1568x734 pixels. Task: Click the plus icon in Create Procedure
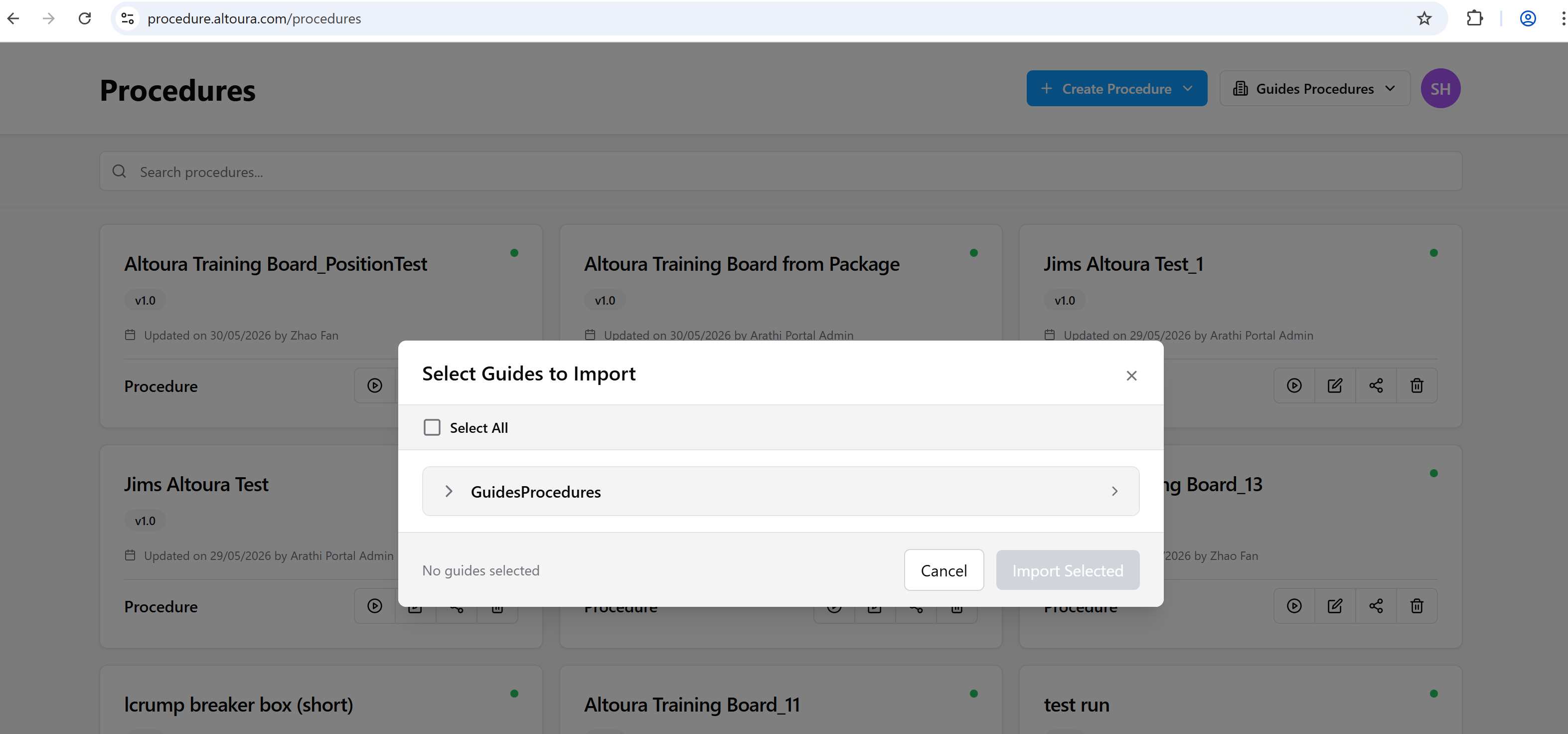[x=1046, y=88]
